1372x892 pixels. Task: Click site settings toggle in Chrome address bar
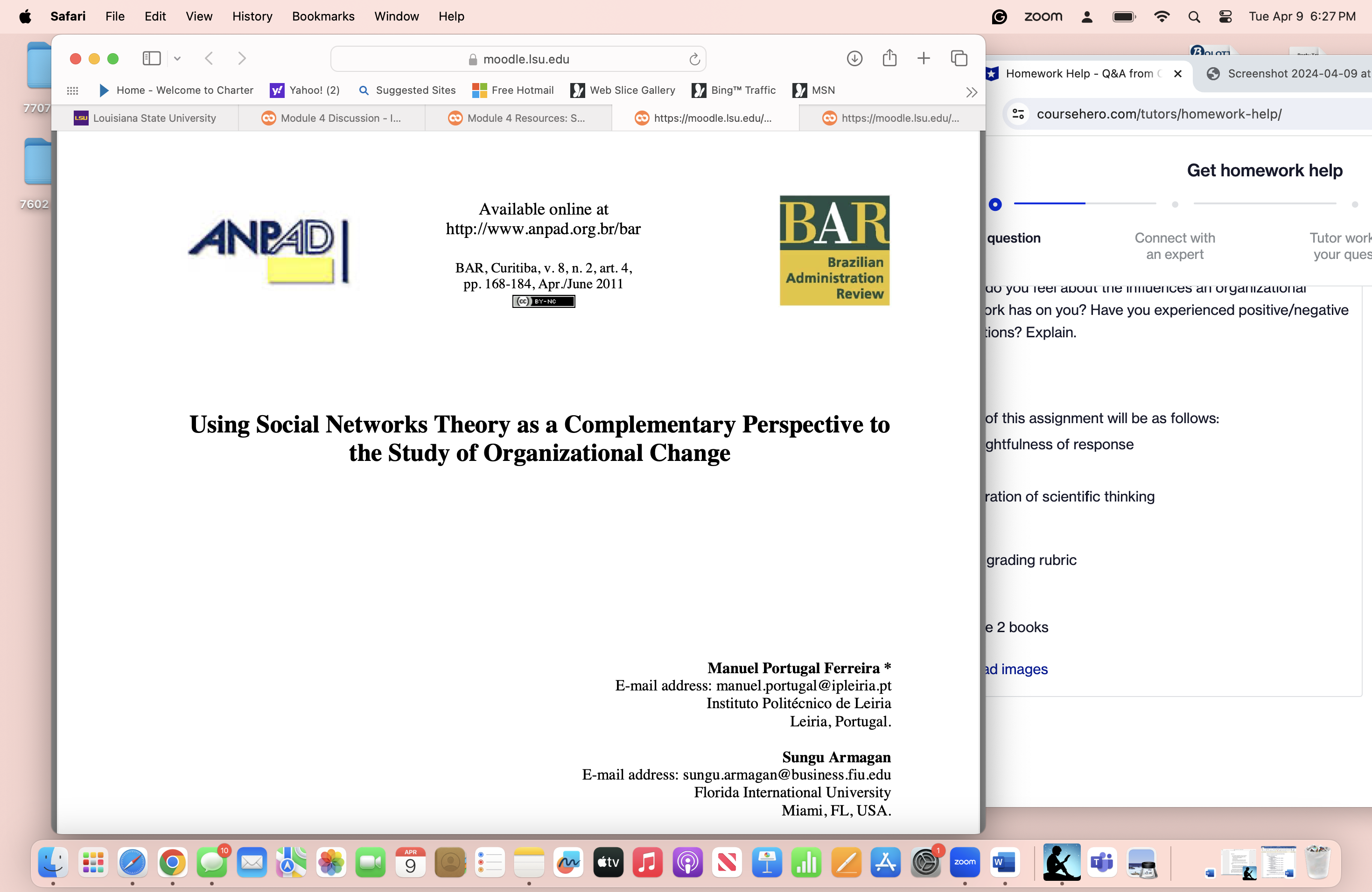click(1018, 114)
